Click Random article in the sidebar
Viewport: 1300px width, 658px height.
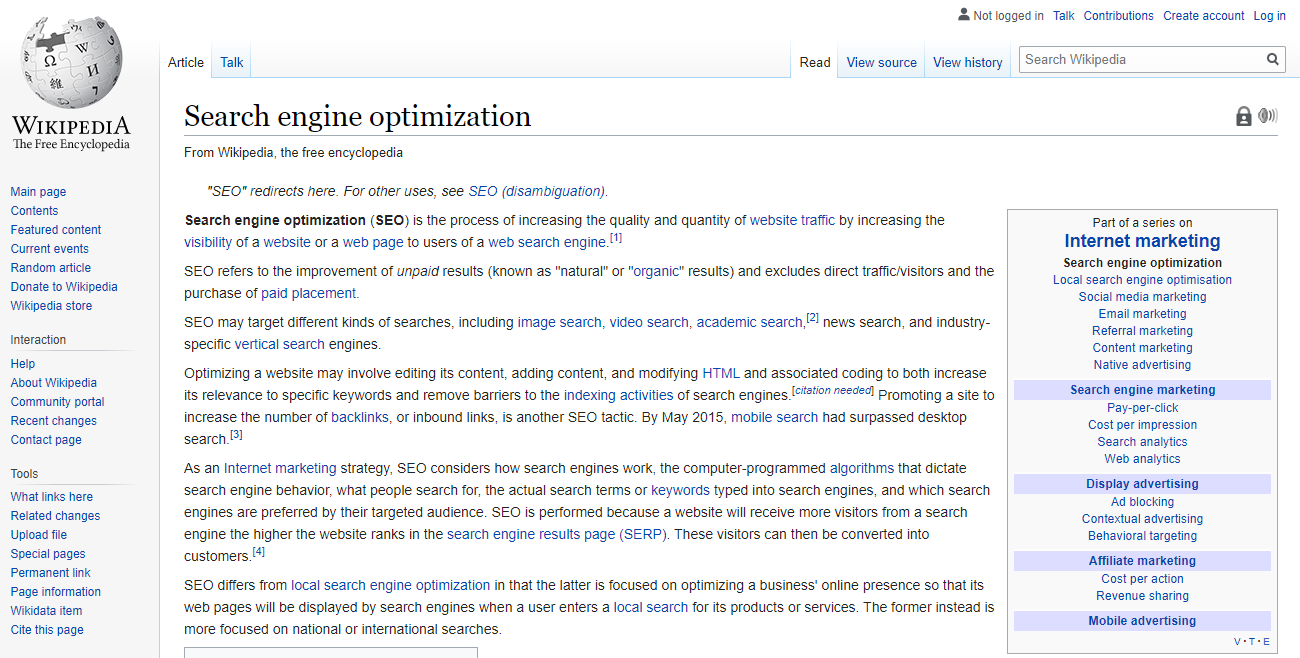pos(50,267)
